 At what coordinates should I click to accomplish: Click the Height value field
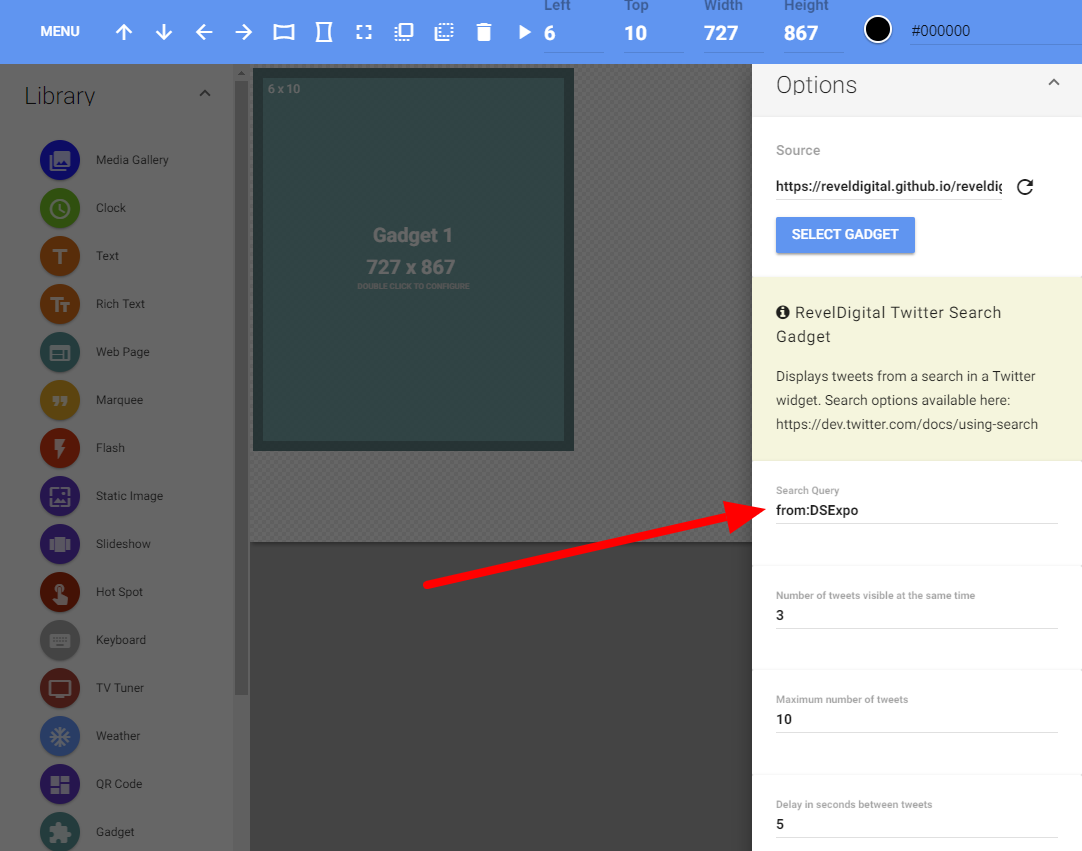(x=813, y=33)
